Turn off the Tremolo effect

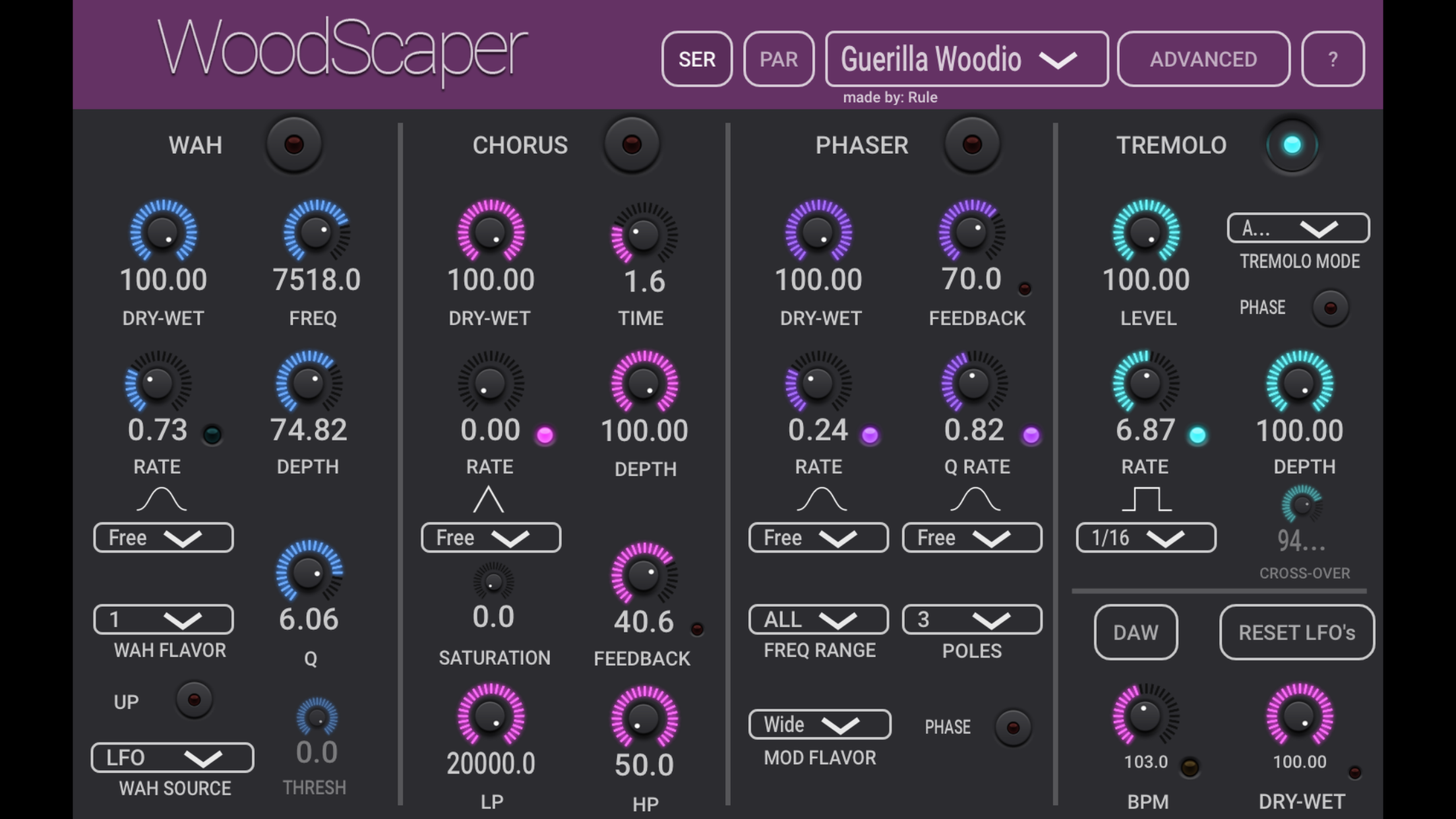click(x=1292, y=146)
